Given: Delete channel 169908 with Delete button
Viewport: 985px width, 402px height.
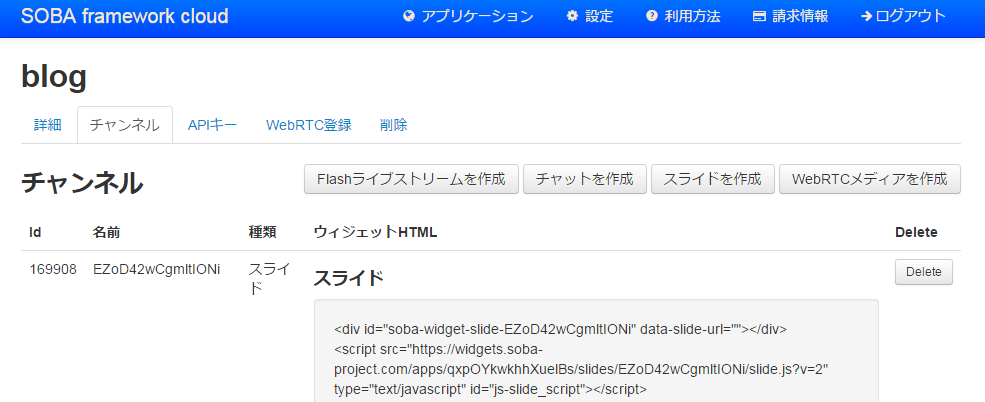Looking at the screenshot, I should 923,272.
